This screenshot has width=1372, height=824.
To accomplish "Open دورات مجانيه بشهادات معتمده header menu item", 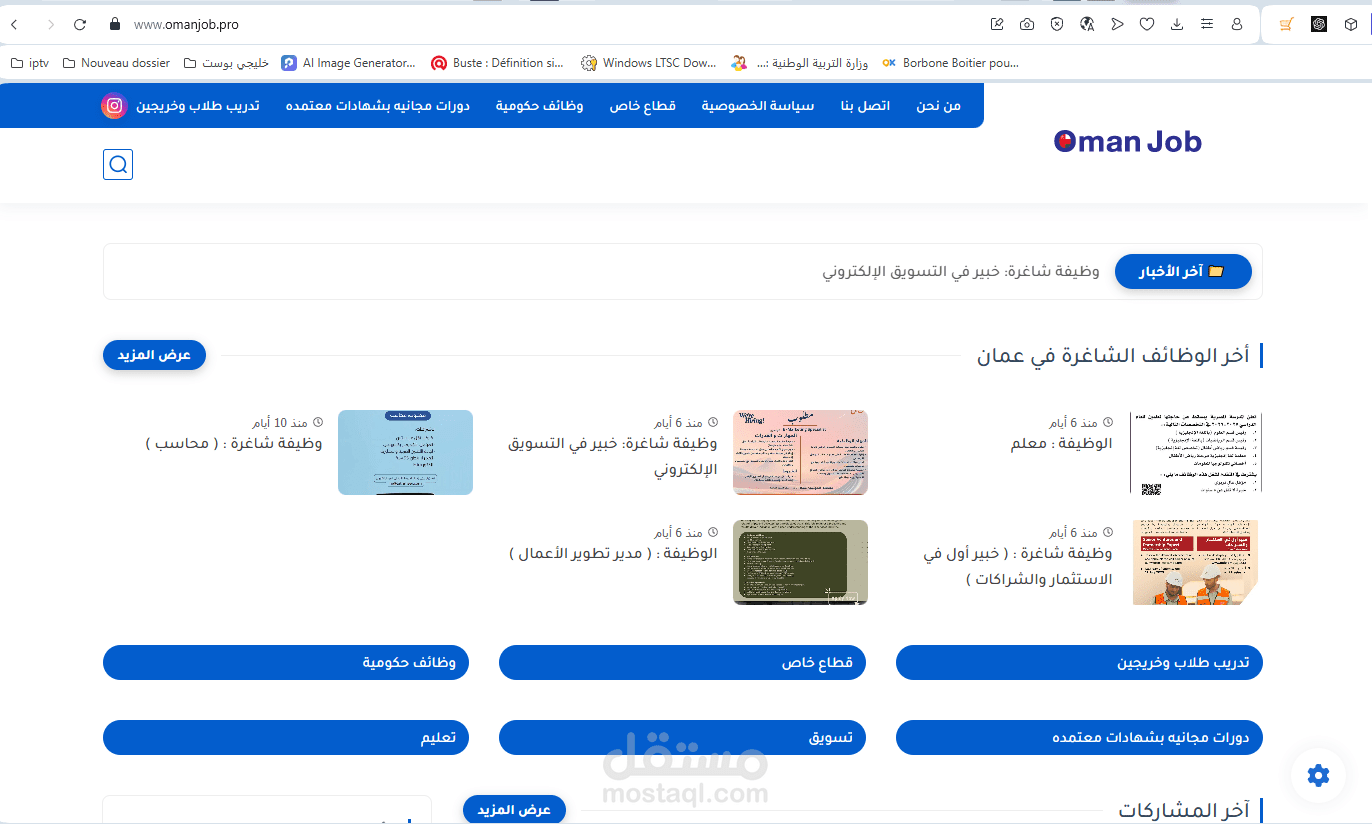I will point(378,106).
